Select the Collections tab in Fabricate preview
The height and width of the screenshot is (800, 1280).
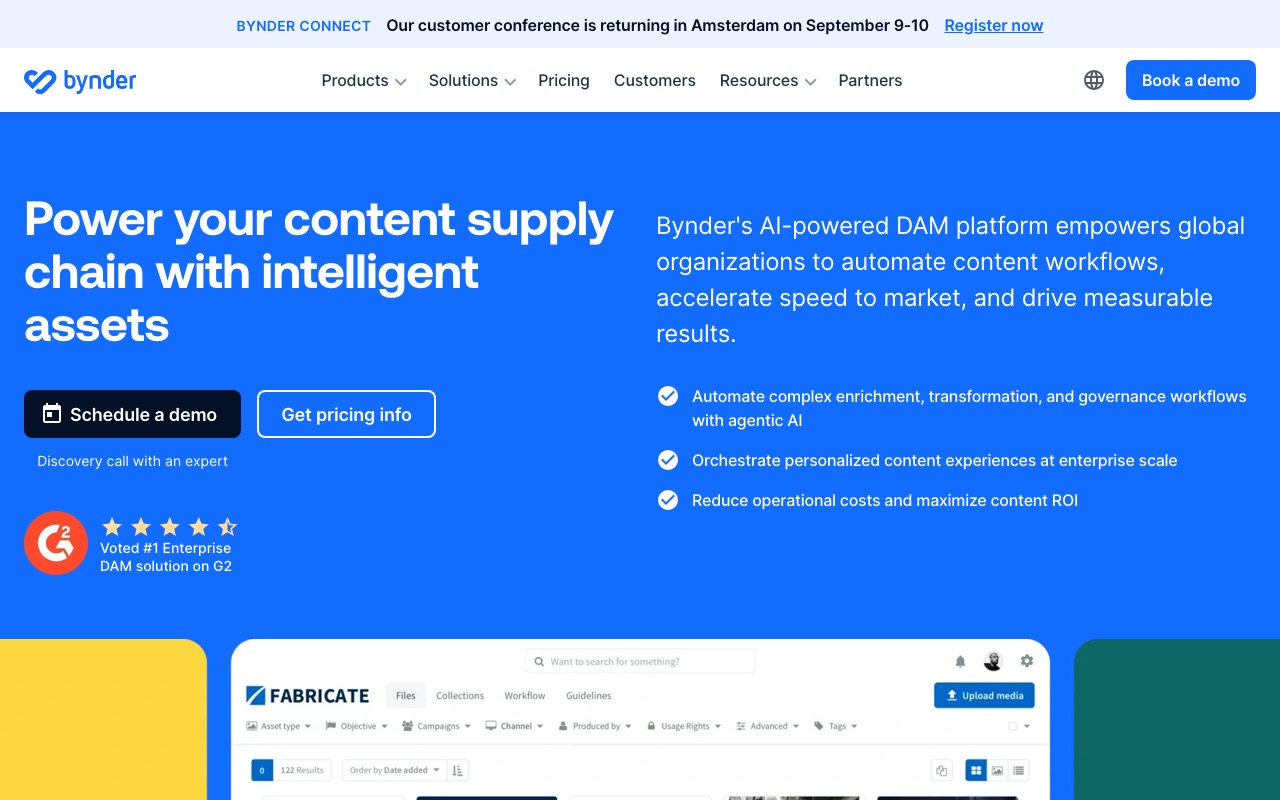[460, 695]
